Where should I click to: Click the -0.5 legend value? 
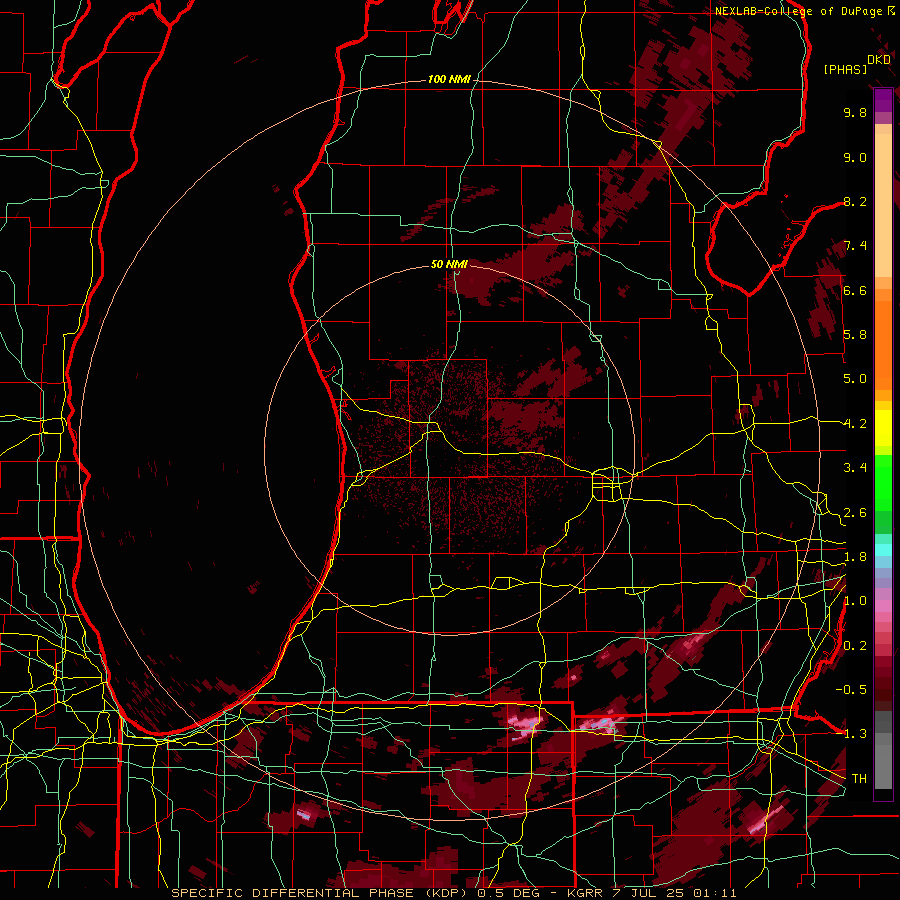coord(851,690)
